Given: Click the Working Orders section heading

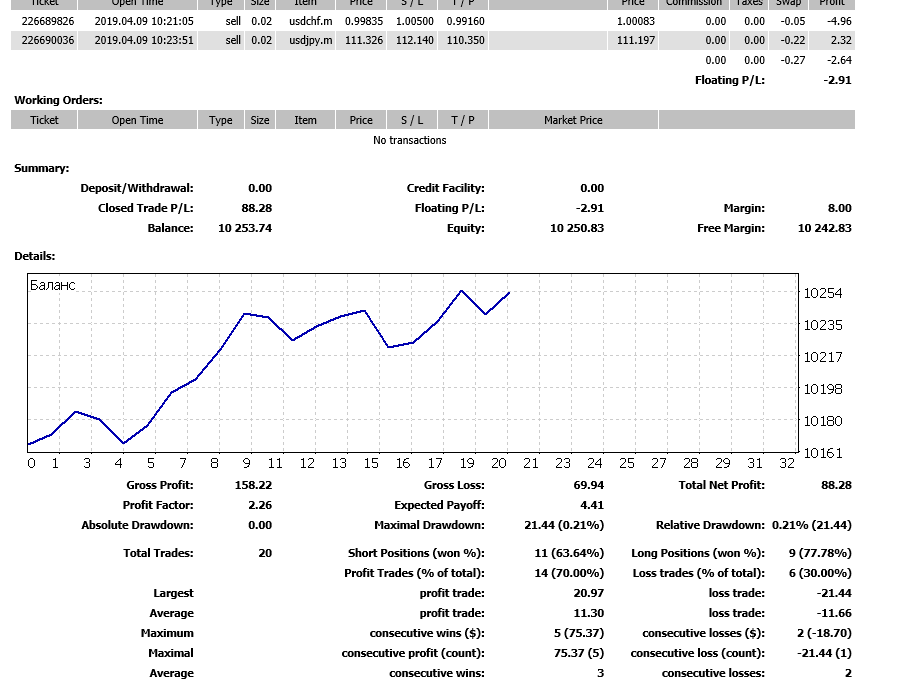Looking at the screenshot, I should click(58, 100).
